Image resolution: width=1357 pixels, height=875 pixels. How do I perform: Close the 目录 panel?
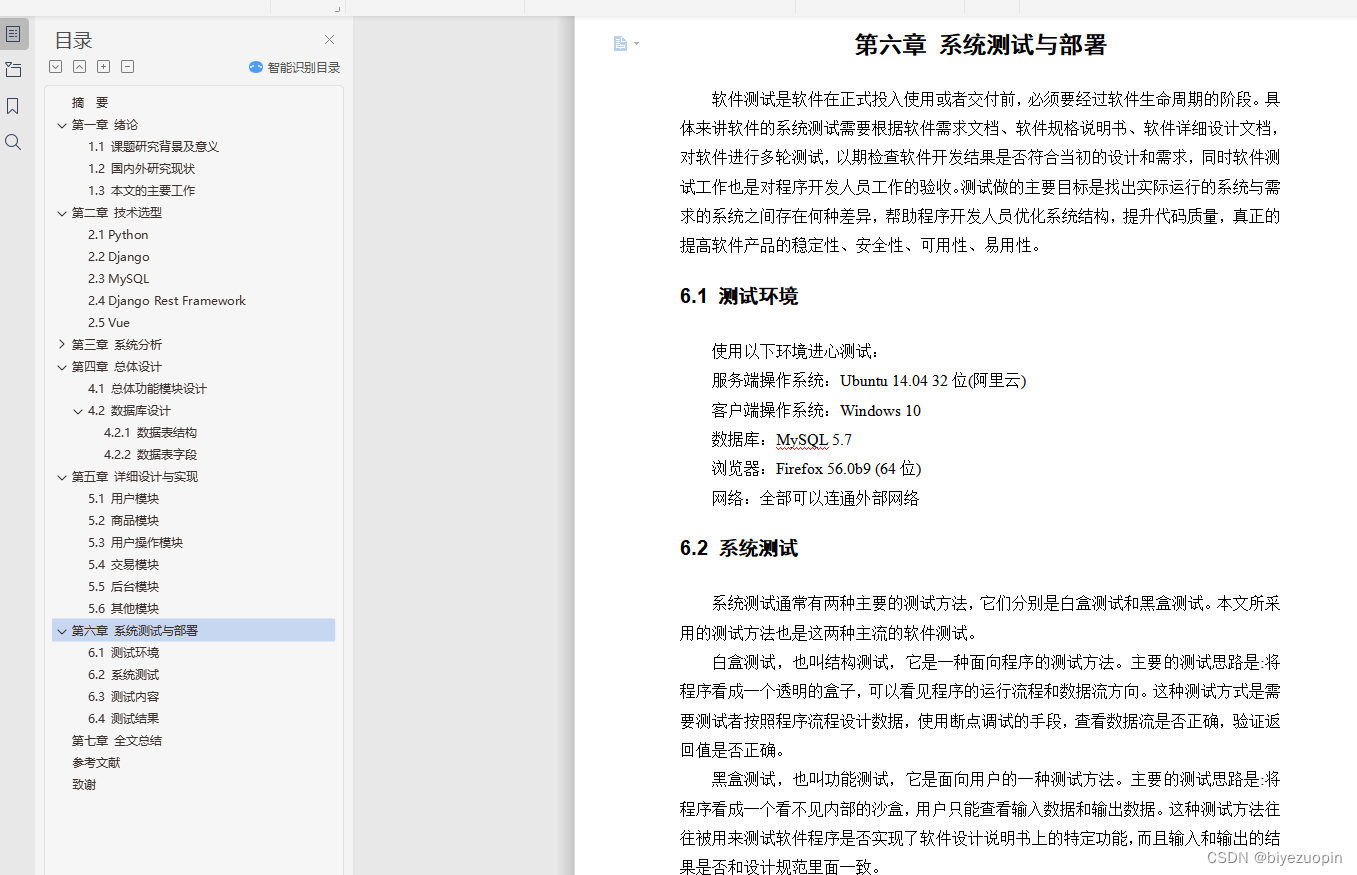[x=329, y=40]
